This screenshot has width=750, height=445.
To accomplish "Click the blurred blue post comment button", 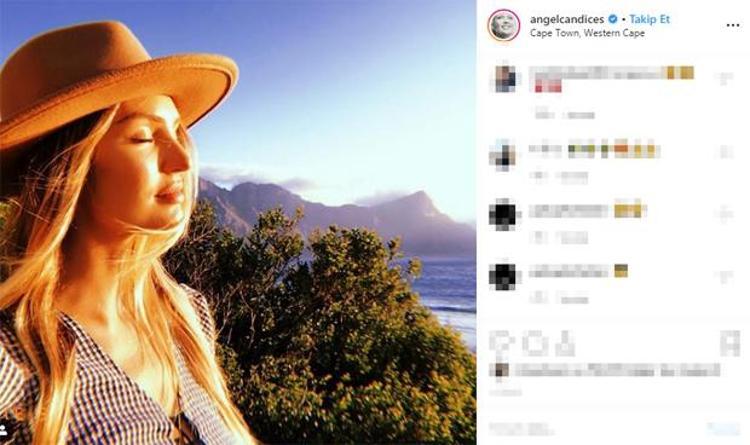I will 724,428.
